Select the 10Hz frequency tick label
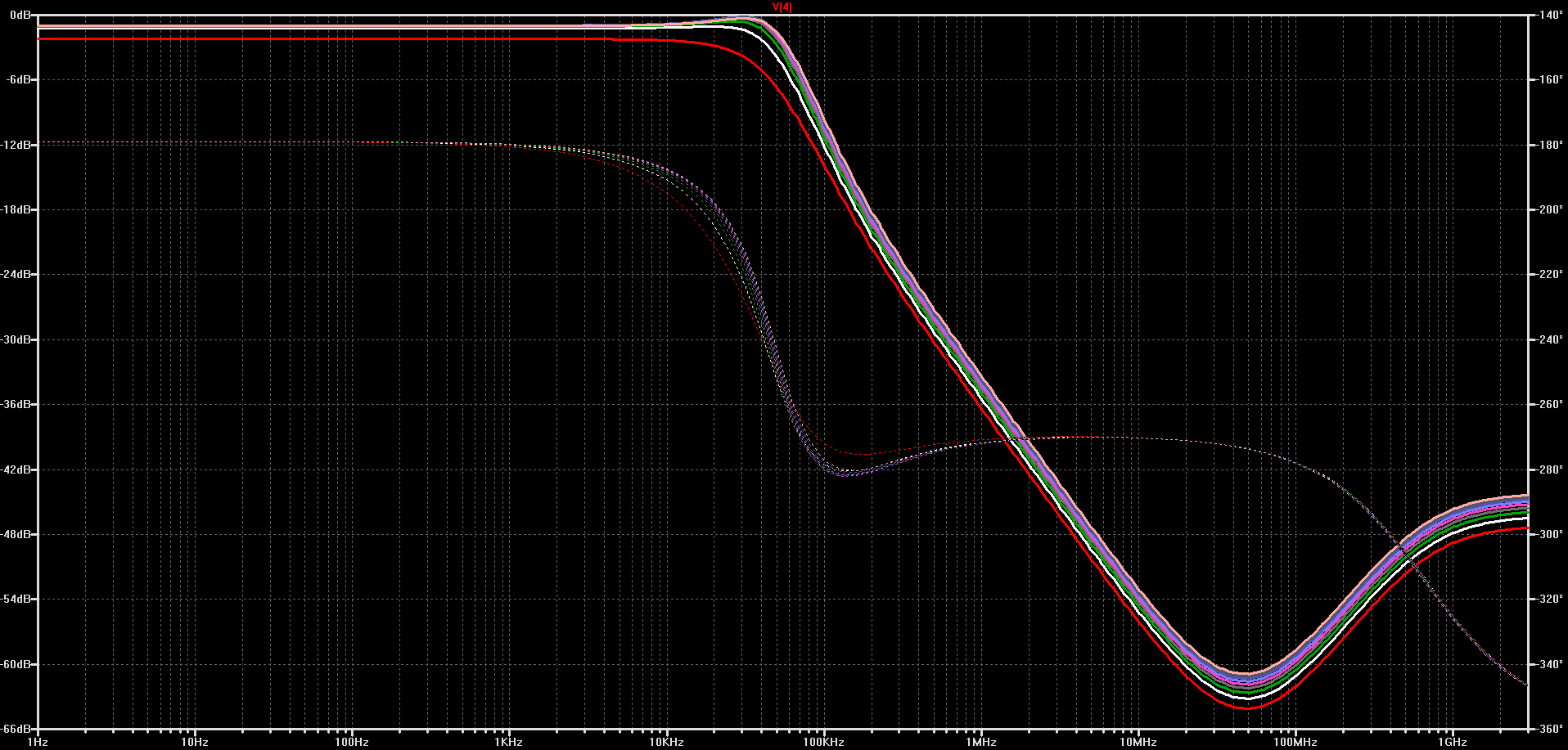This screenshot has height=750, width=1568. click(195, 742)
